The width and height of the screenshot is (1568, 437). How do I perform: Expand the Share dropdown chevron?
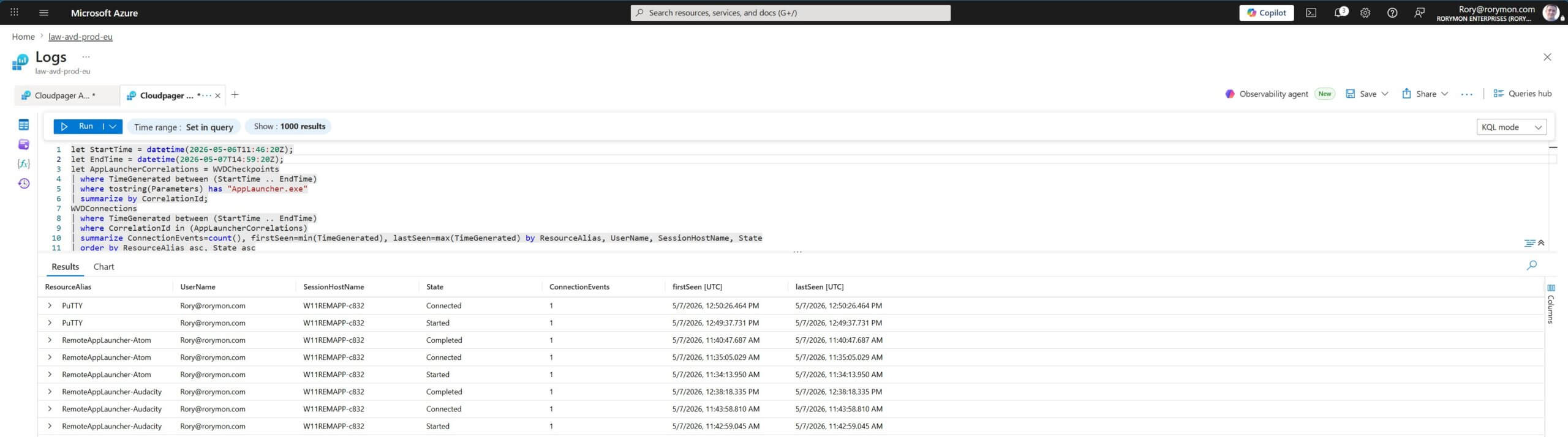tap(1445, 94)
